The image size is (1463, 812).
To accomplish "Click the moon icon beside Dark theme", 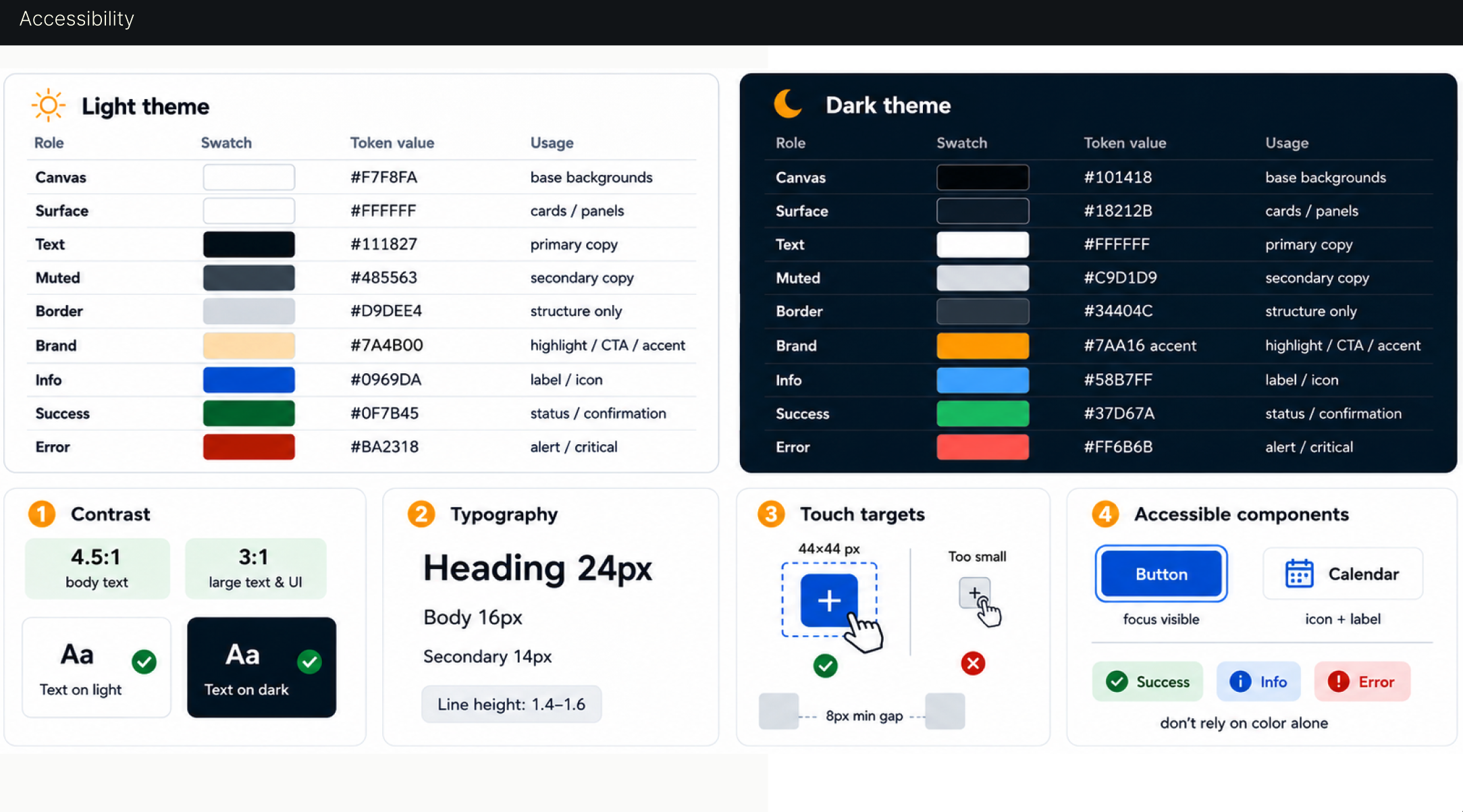I will [x=788, y=104].
